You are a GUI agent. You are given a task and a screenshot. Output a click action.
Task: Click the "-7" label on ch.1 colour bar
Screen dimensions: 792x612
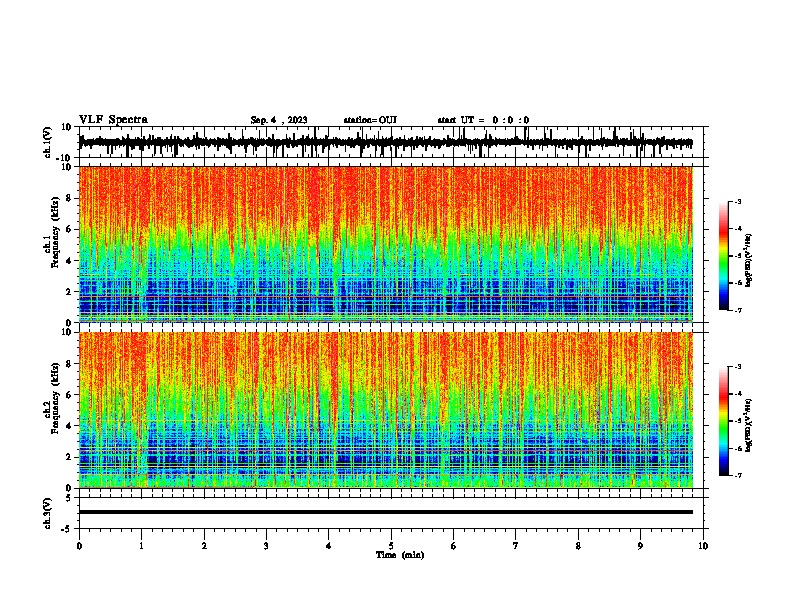738,310
